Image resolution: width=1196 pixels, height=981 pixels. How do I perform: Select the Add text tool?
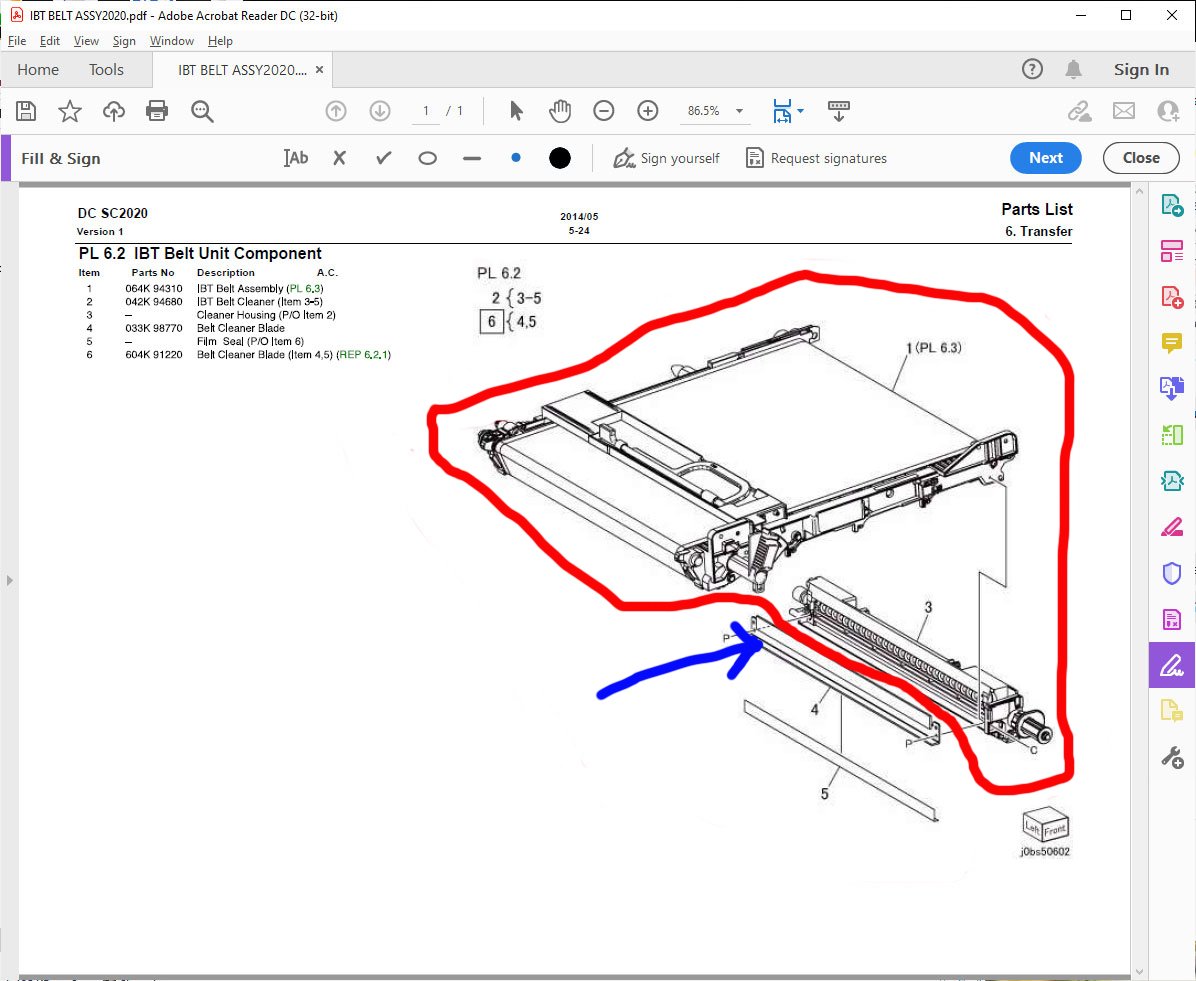(296, 158)
